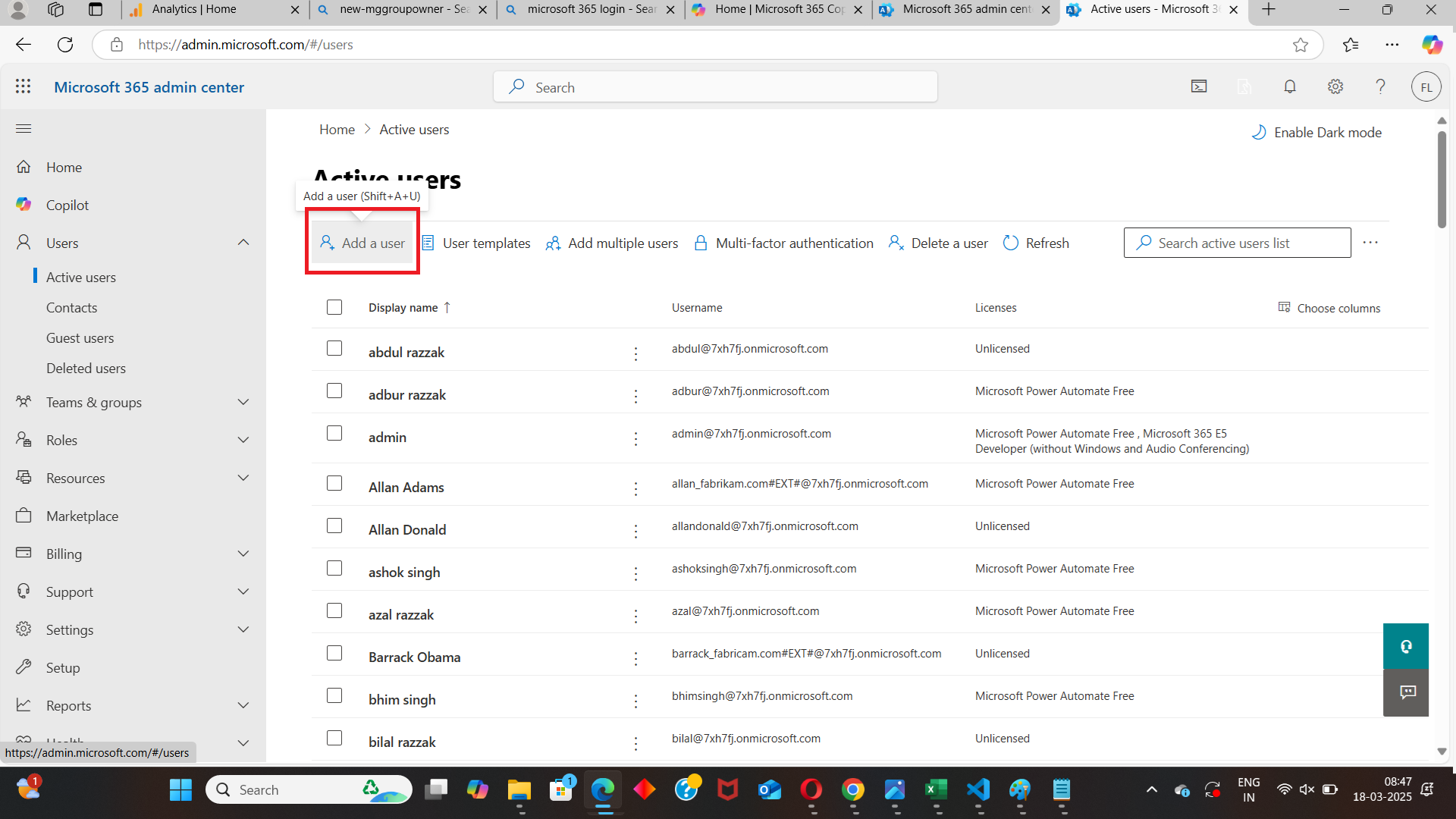Click the help question mark icon
Image resolution: width=1456 pixels, height=819 pixels.
coord(1380,86)
